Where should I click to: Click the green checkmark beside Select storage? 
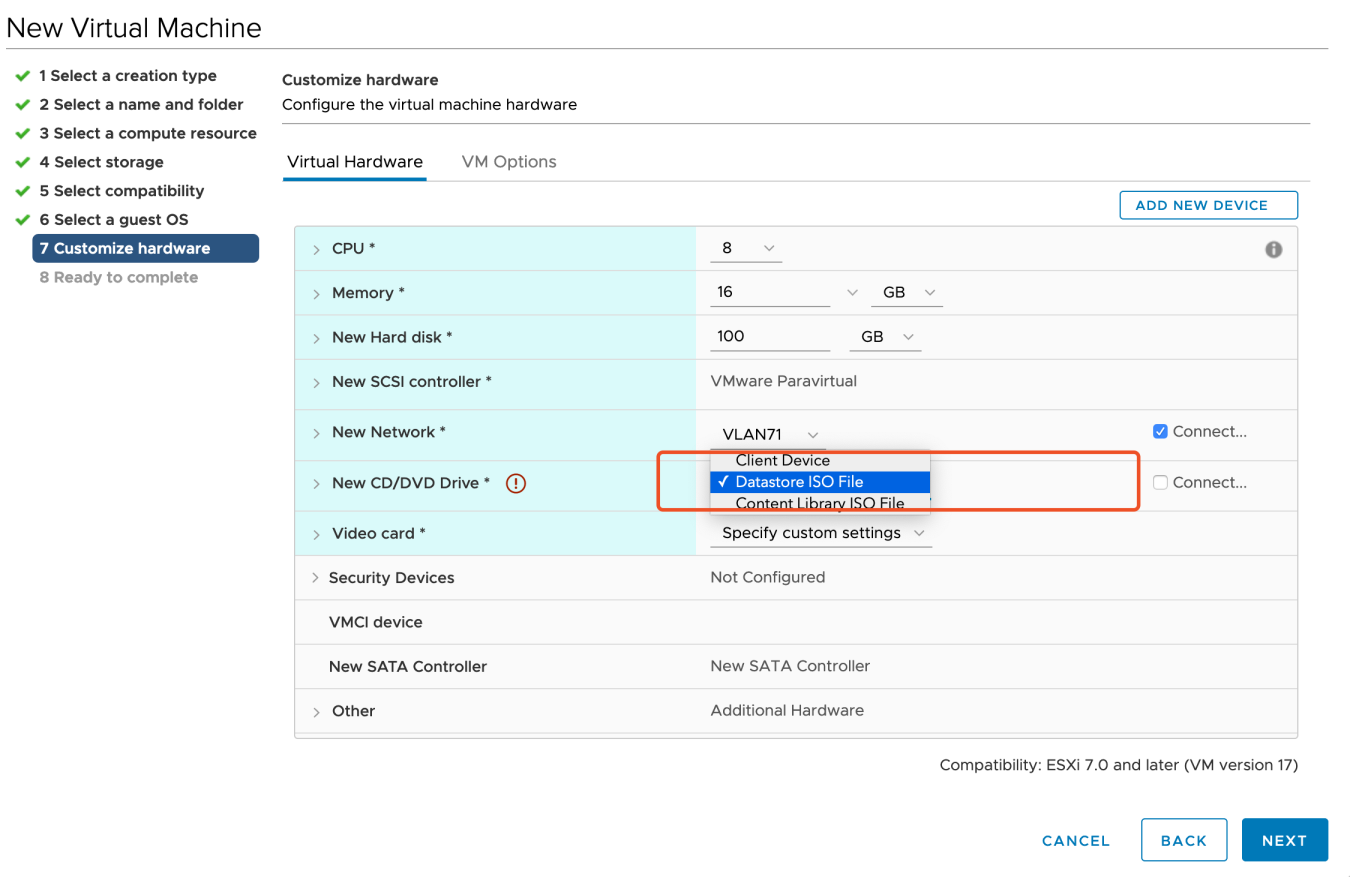(x=22, y=161)
